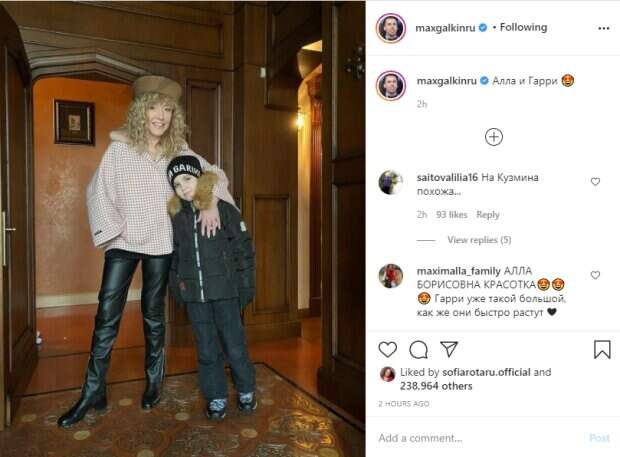View the 238,964 others likes list

click(x=436, y=386)
